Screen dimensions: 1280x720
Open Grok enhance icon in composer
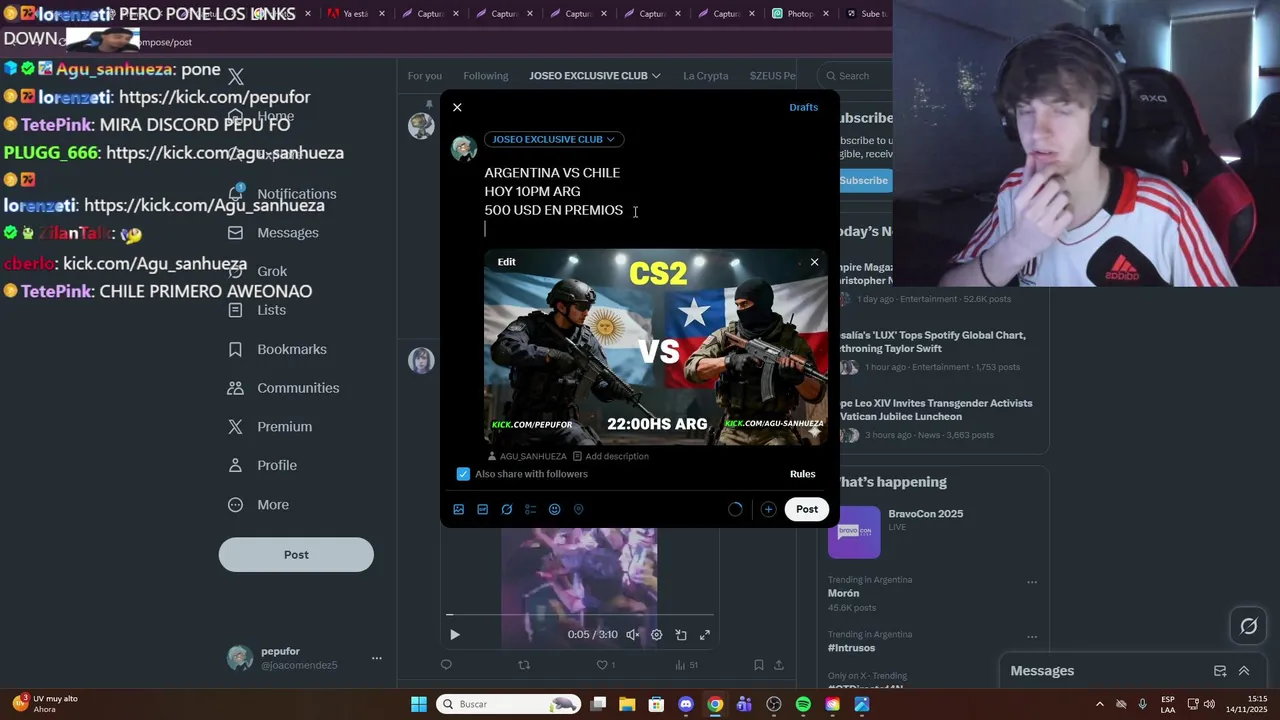pyautogui.click(x=507, y=509)
